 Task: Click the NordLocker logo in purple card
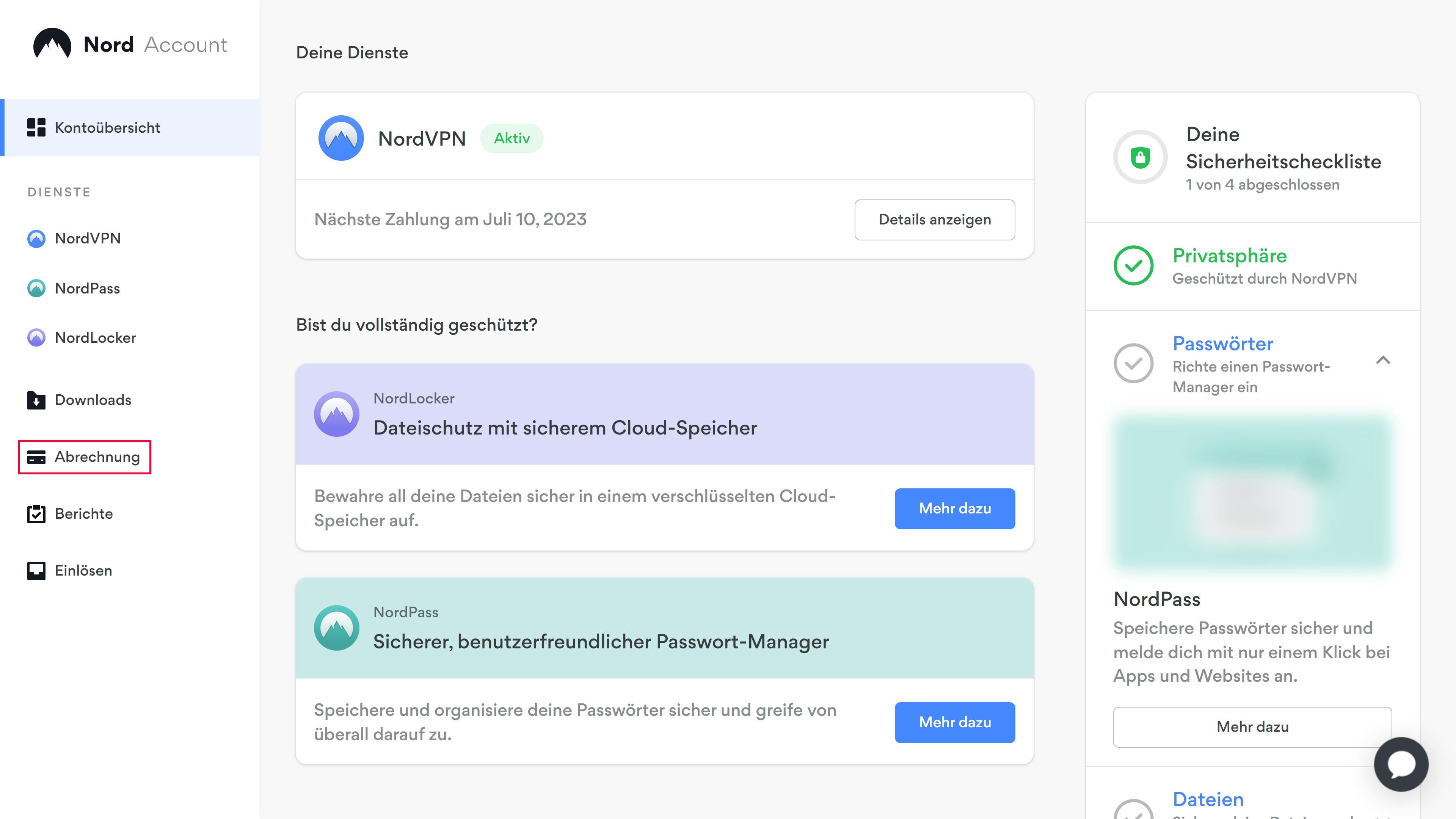point(336,414)
